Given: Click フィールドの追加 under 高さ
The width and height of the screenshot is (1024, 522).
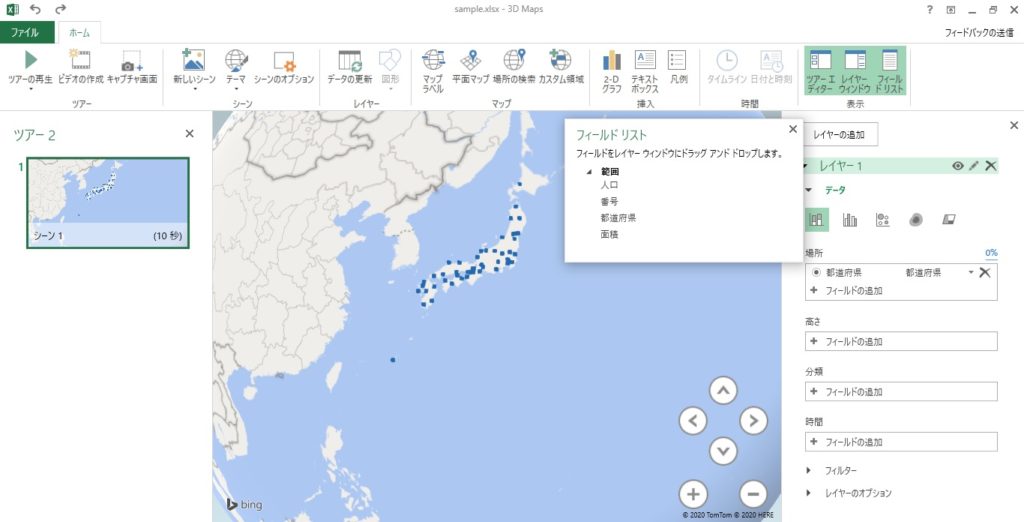Looking at the screenshot, I should [x=901, y=342].
